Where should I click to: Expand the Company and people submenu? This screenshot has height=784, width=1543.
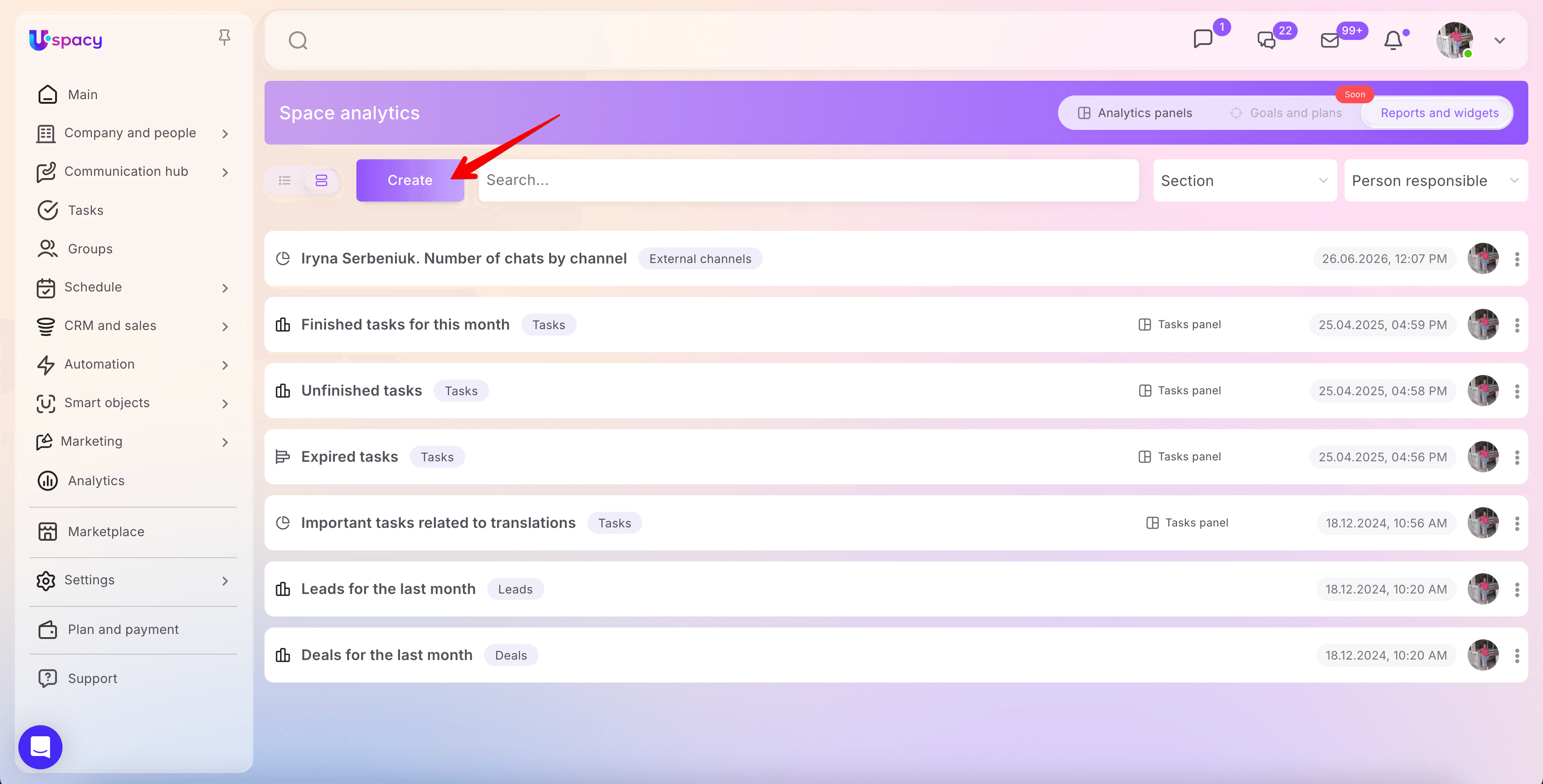pyautogui.click(x=225, y=134)
